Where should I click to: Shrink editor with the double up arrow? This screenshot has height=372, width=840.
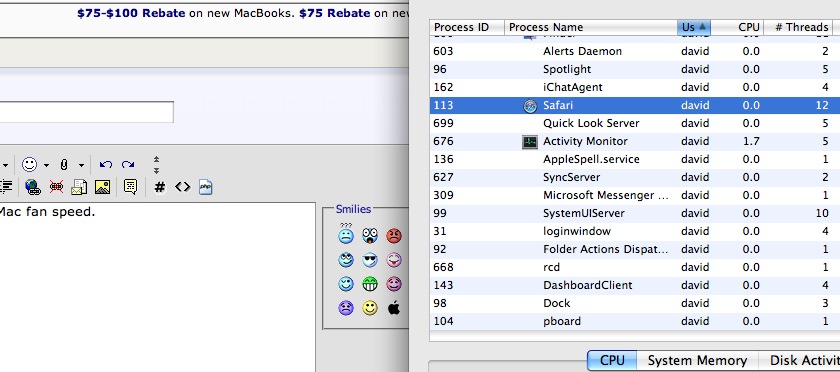click(x=156, y=159)
